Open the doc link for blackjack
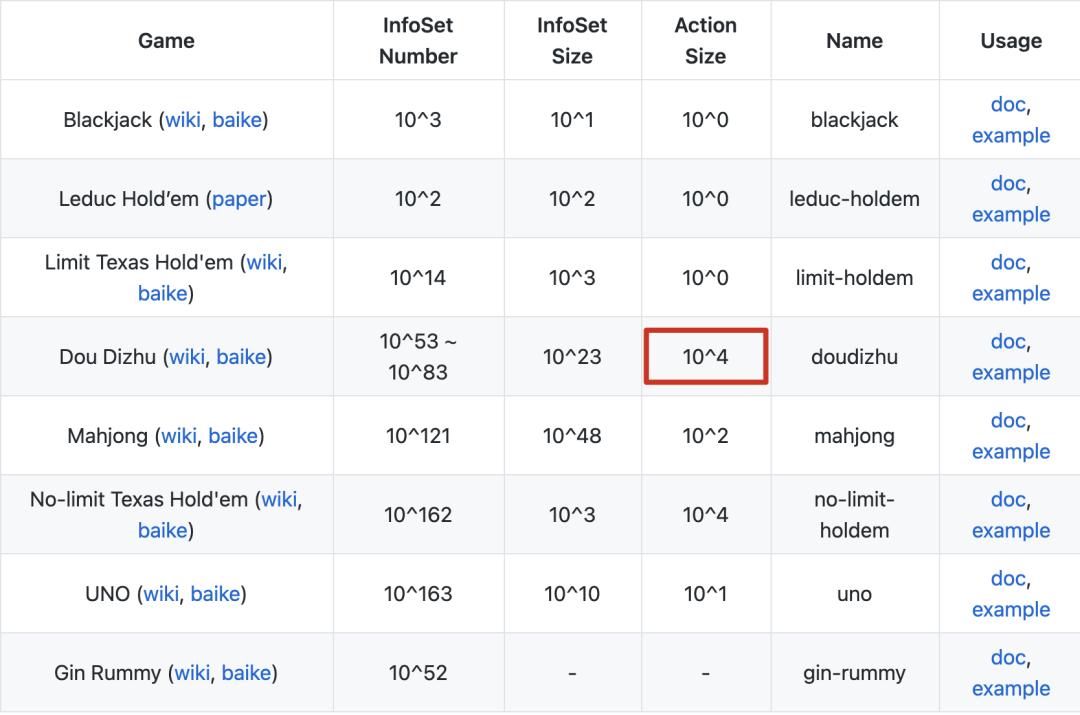 [x=1008, y=104]
